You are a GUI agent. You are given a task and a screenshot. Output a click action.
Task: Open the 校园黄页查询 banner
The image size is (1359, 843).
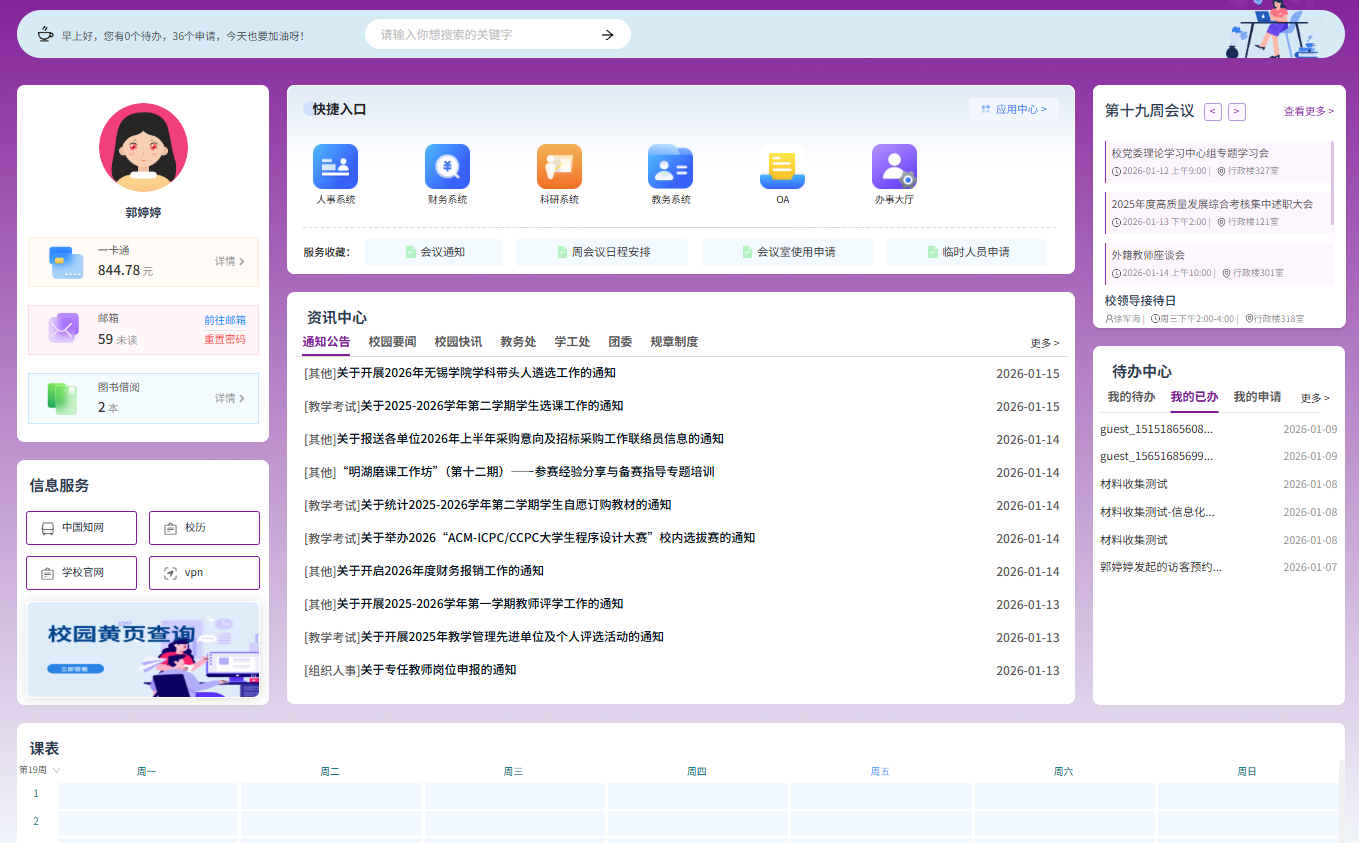click(x=143, y=649)
